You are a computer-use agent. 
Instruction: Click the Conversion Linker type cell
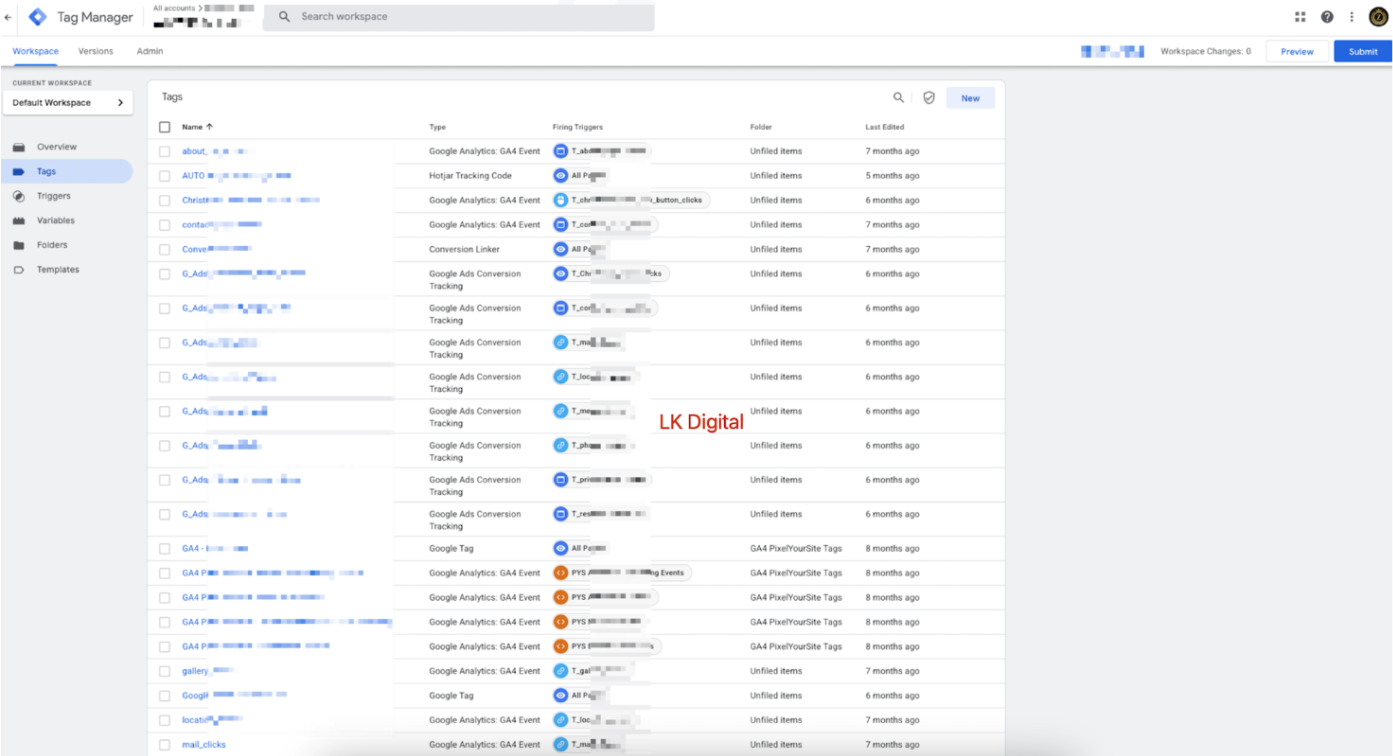coord(464,249)
